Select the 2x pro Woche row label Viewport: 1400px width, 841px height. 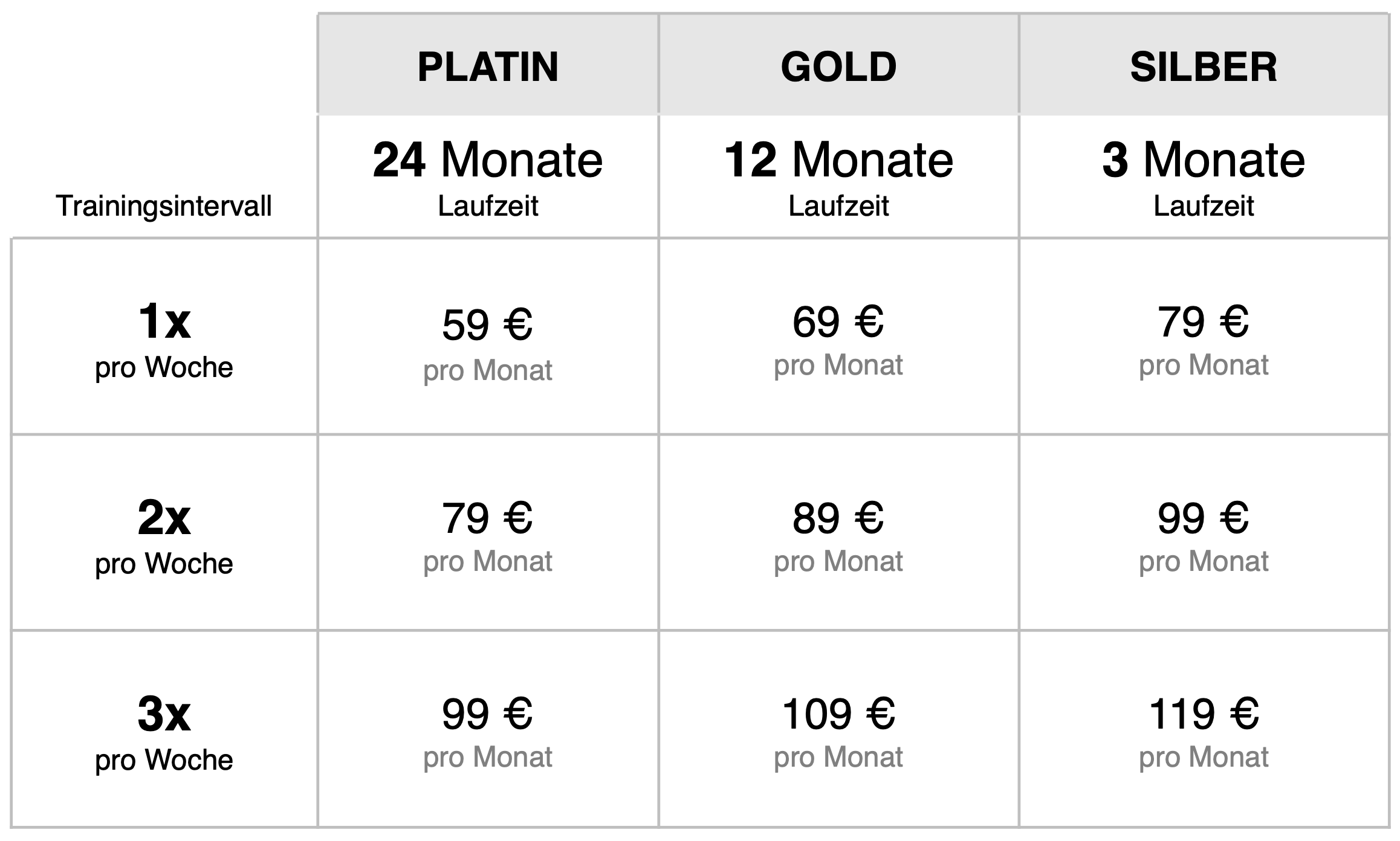pyautogui.click(x=164, y=535)
